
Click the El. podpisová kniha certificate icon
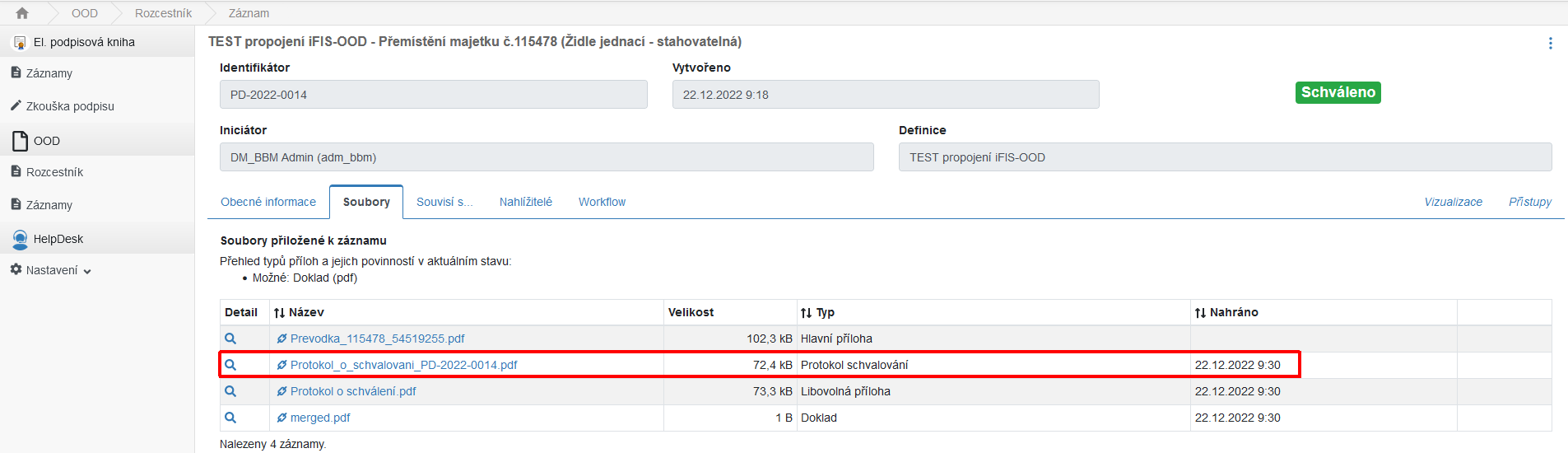tap(20, 42)
